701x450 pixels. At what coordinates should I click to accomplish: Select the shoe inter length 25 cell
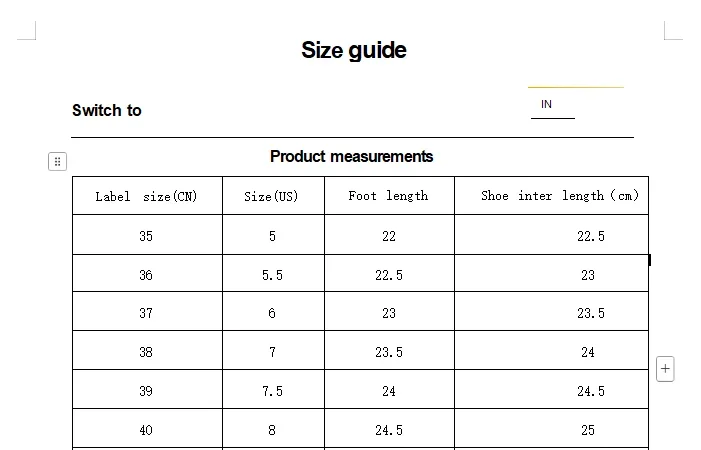point(588,430)
